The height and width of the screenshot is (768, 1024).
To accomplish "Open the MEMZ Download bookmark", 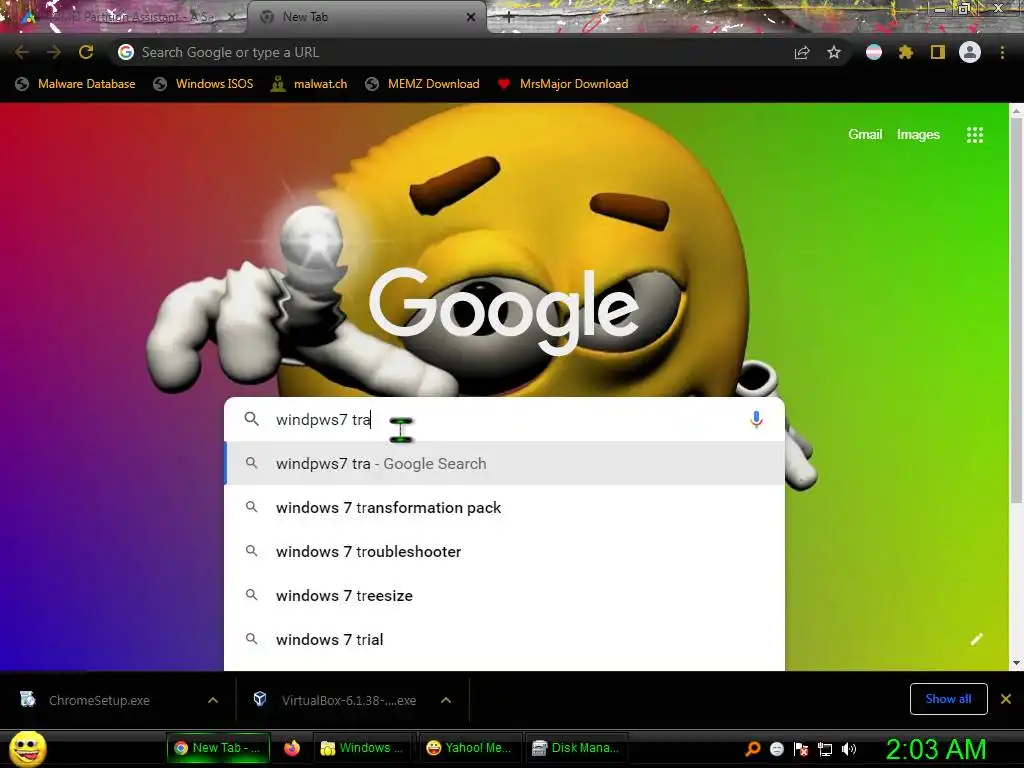I will [423, 84].
